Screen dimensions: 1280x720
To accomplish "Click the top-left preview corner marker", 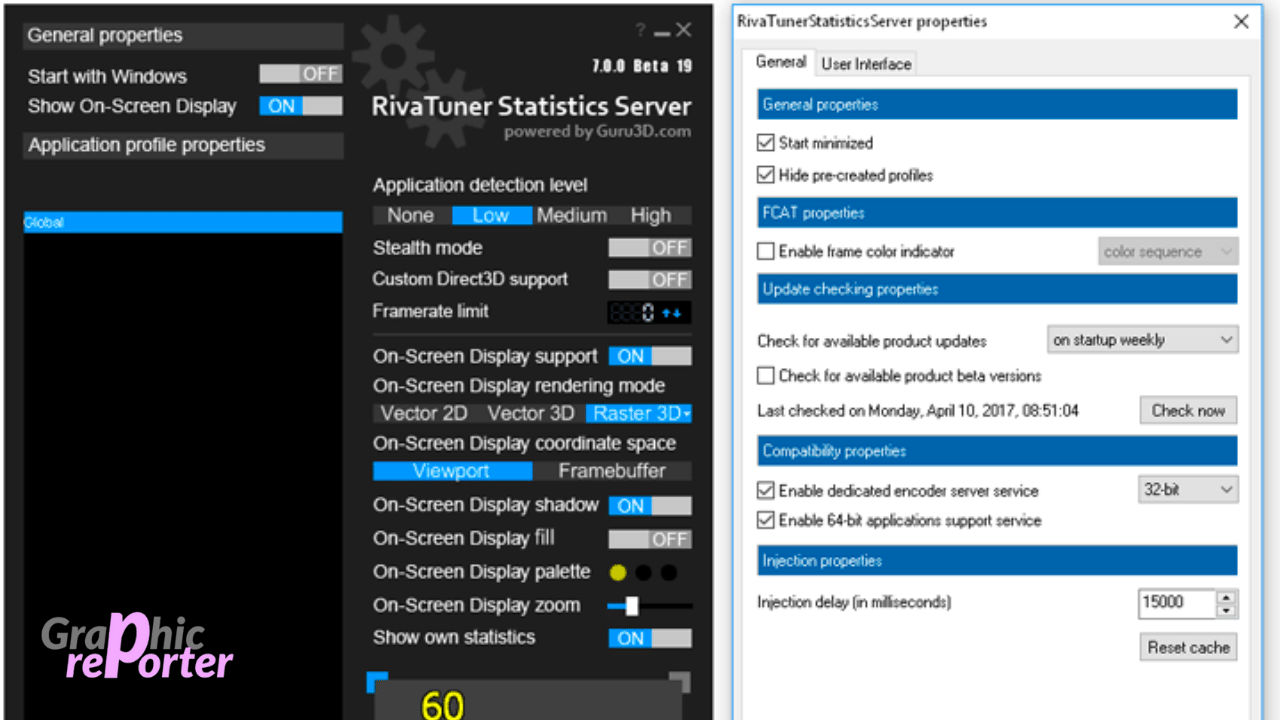I will coord(377,682).
